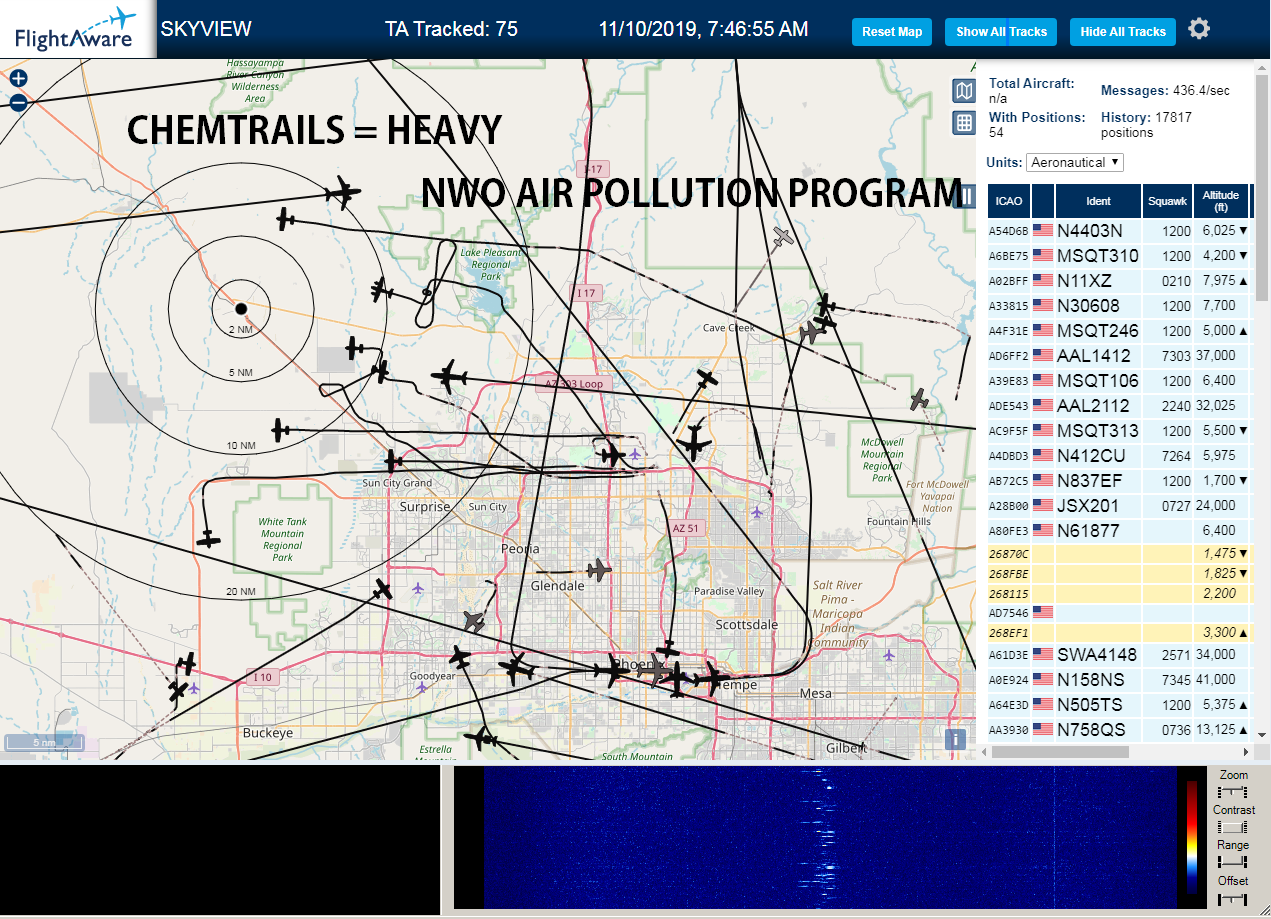Select gray aircraft near McDowell Mountain park
Viewport: 1271px width, 919px height.
(919, 399)
